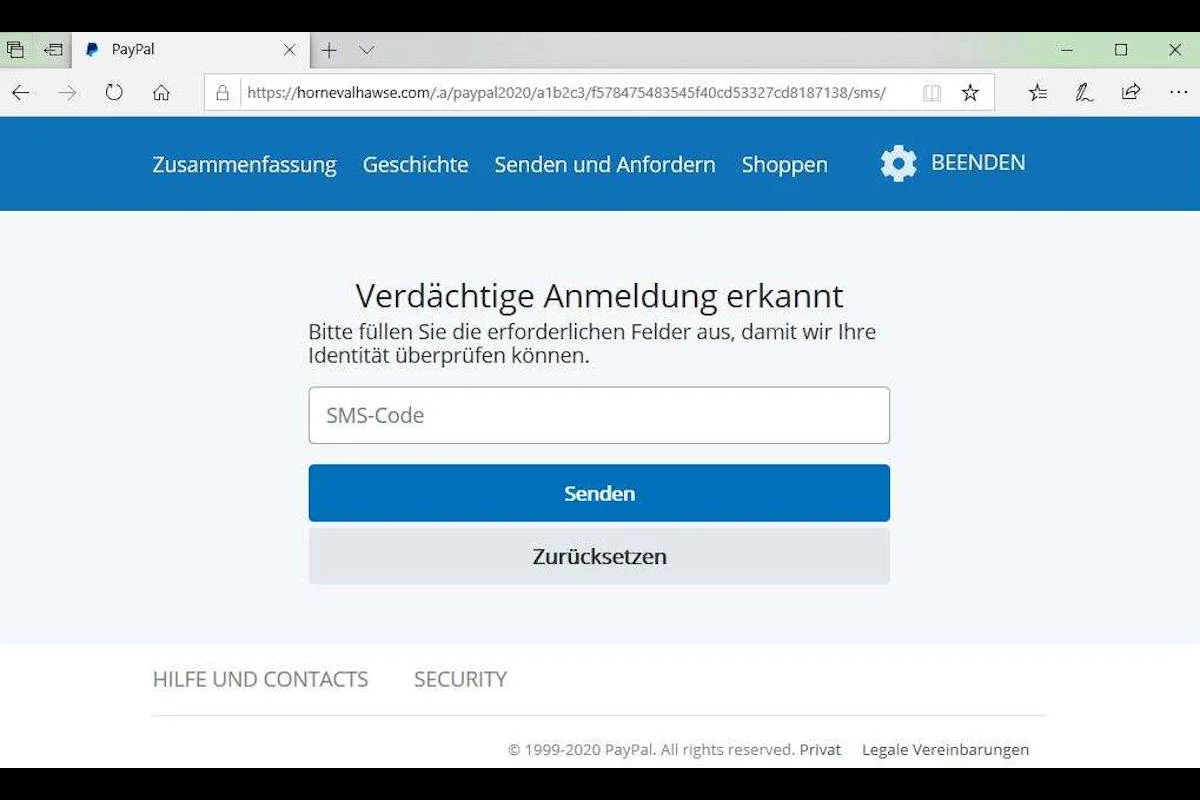Click the SMS-Code input field
Image resolution: width=1200 pixels, height=800 pixels.
point(599,415)
